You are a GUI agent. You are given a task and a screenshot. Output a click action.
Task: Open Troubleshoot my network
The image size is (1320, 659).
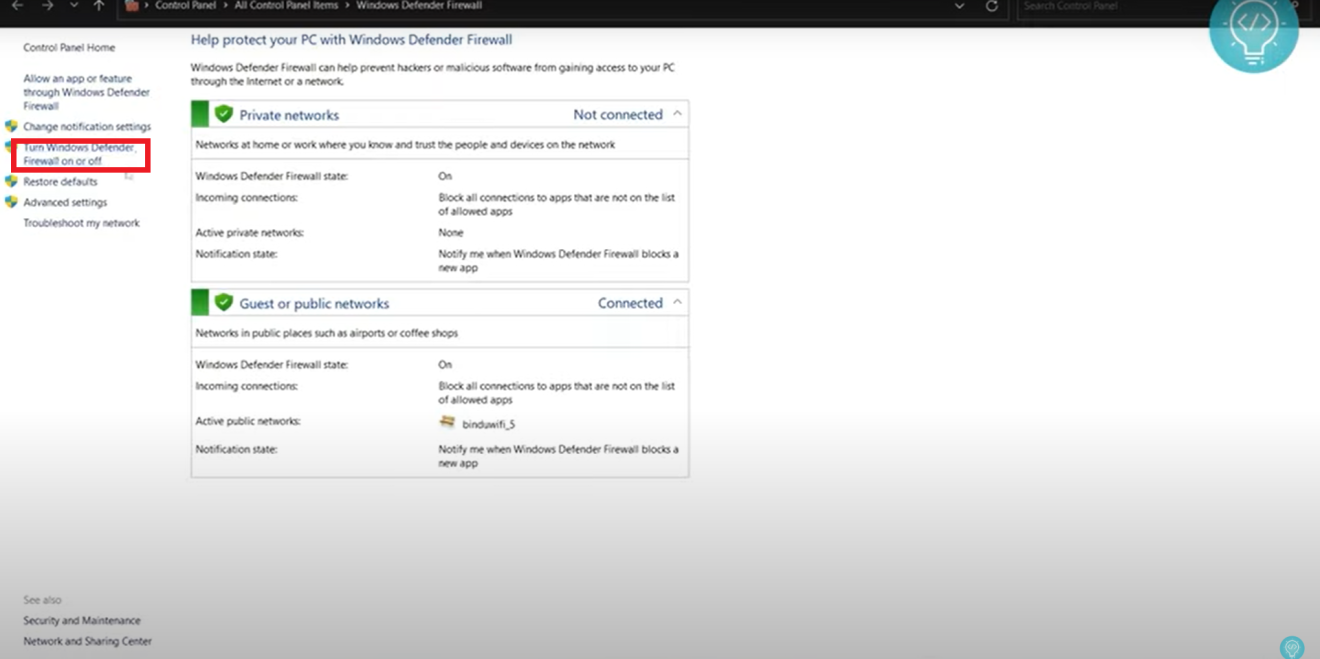pyautogui.click(x=81, y=223)
